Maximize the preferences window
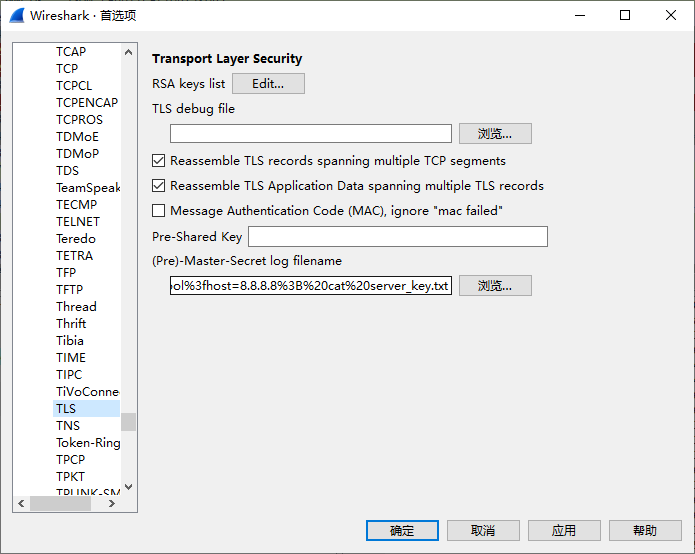The image size is (695, 554). pyautogui.click(x=625, y=16)
